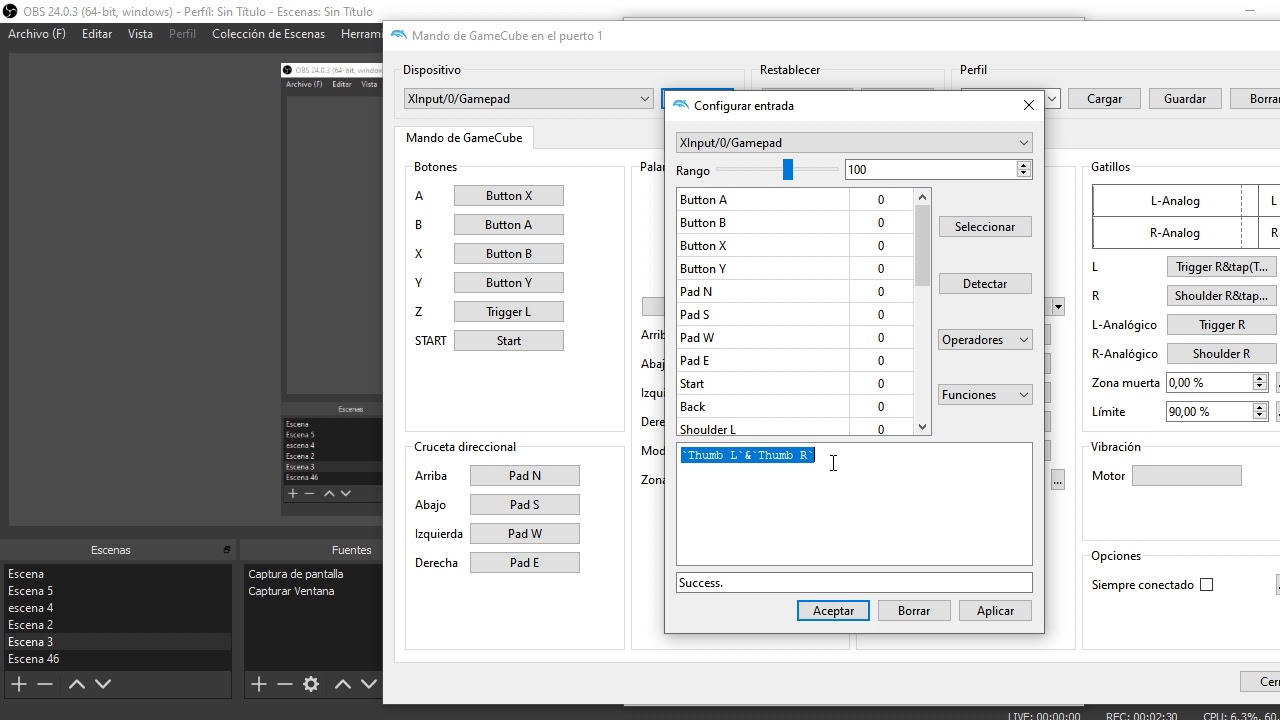Move scene up arrow in Escenas panel
The height and width of the screenshot is (720, 1280).
point(76,684)
